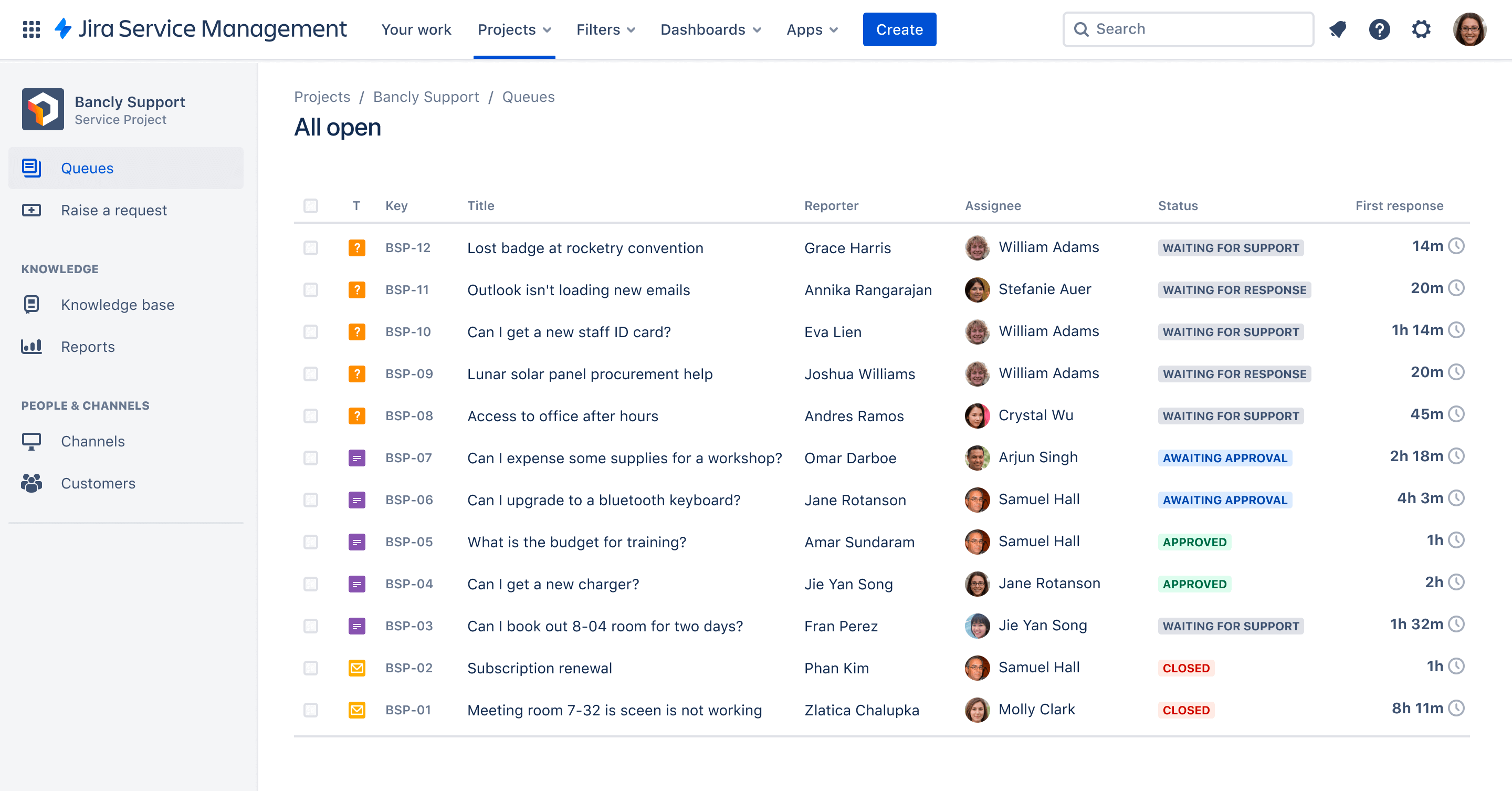Click the Channels sidebar icon
This screenshot has width=1512, height=791.
pos(31,440)
